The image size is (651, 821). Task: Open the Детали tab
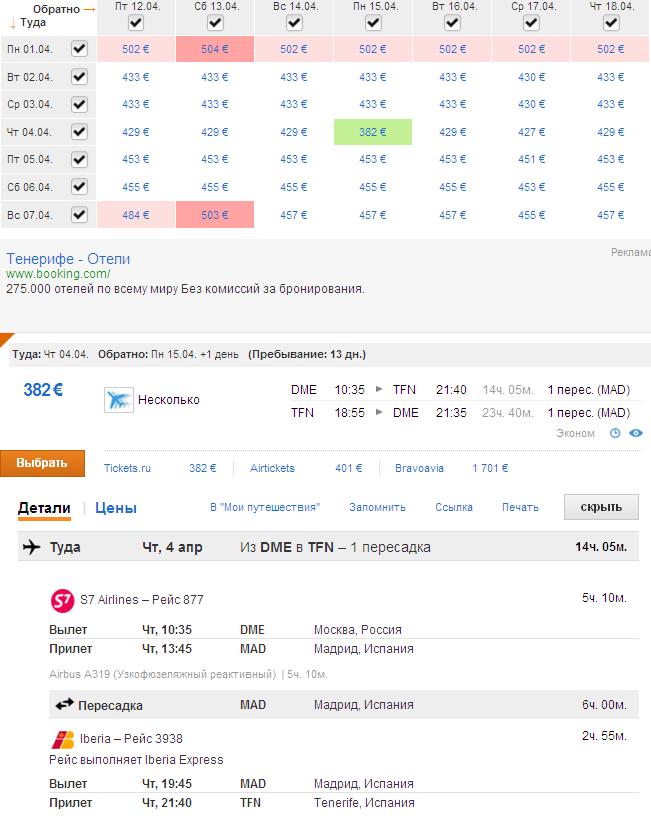pos(44,508)
